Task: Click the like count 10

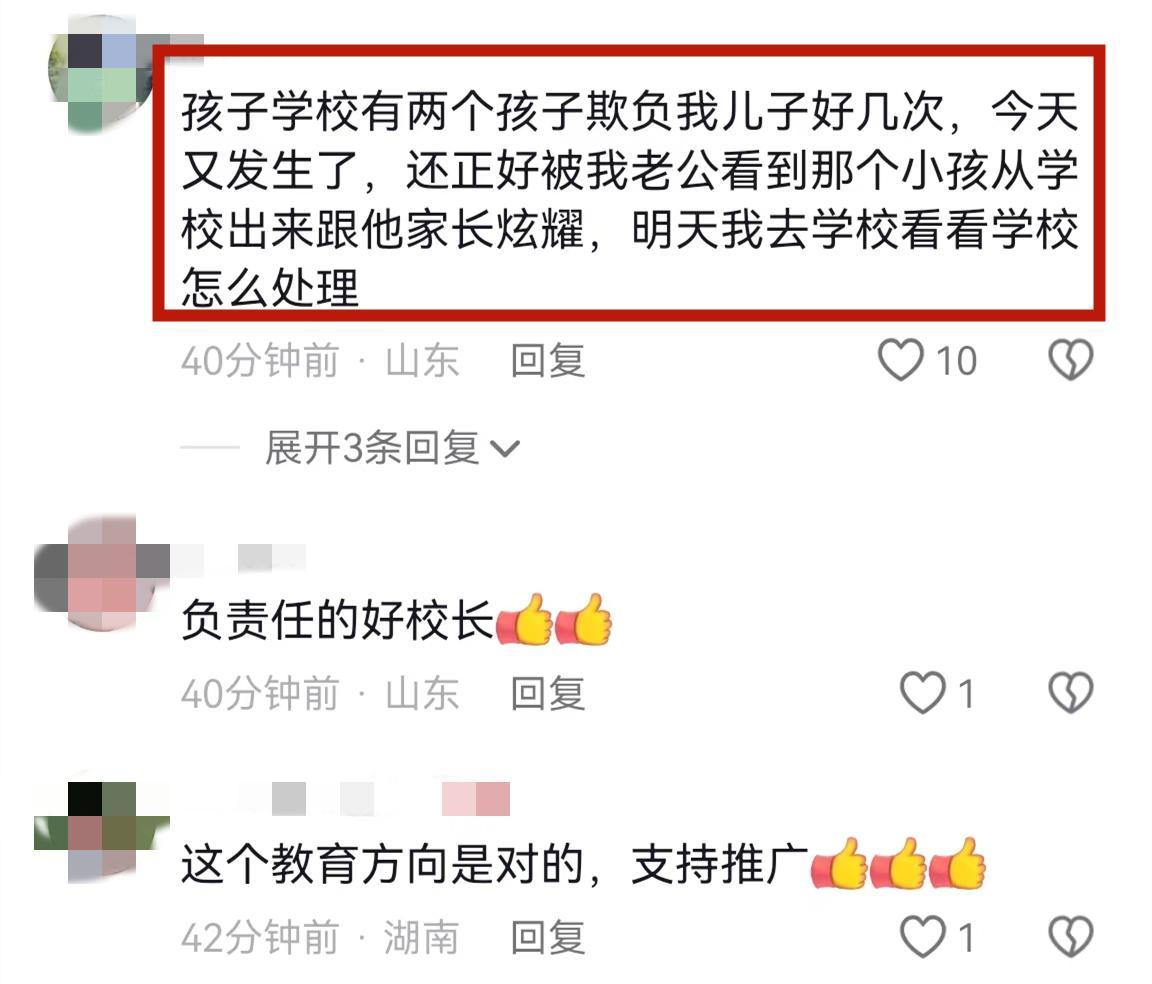Action: click(956, 361)
